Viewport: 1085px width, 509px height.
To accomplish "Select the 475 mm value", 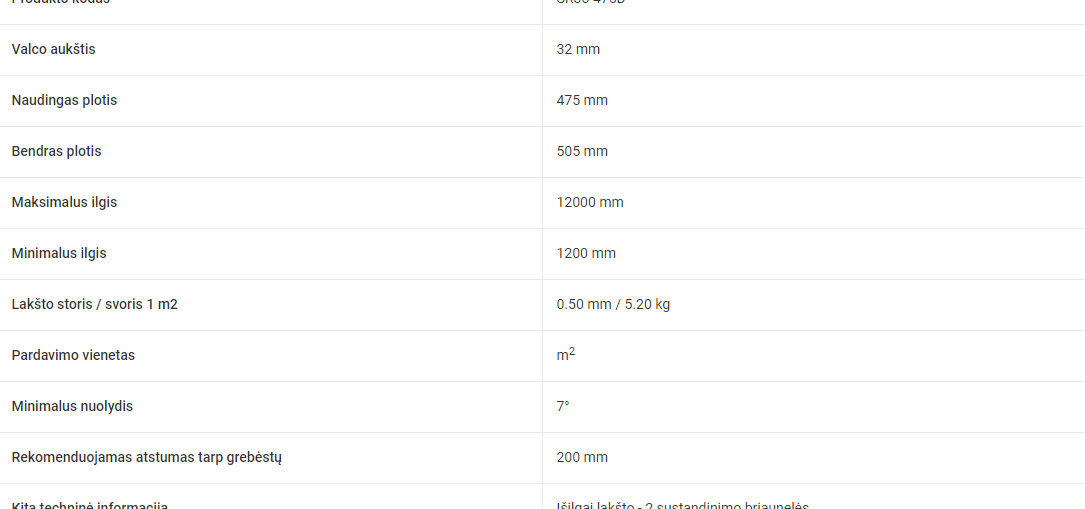I will pos(582,100).
